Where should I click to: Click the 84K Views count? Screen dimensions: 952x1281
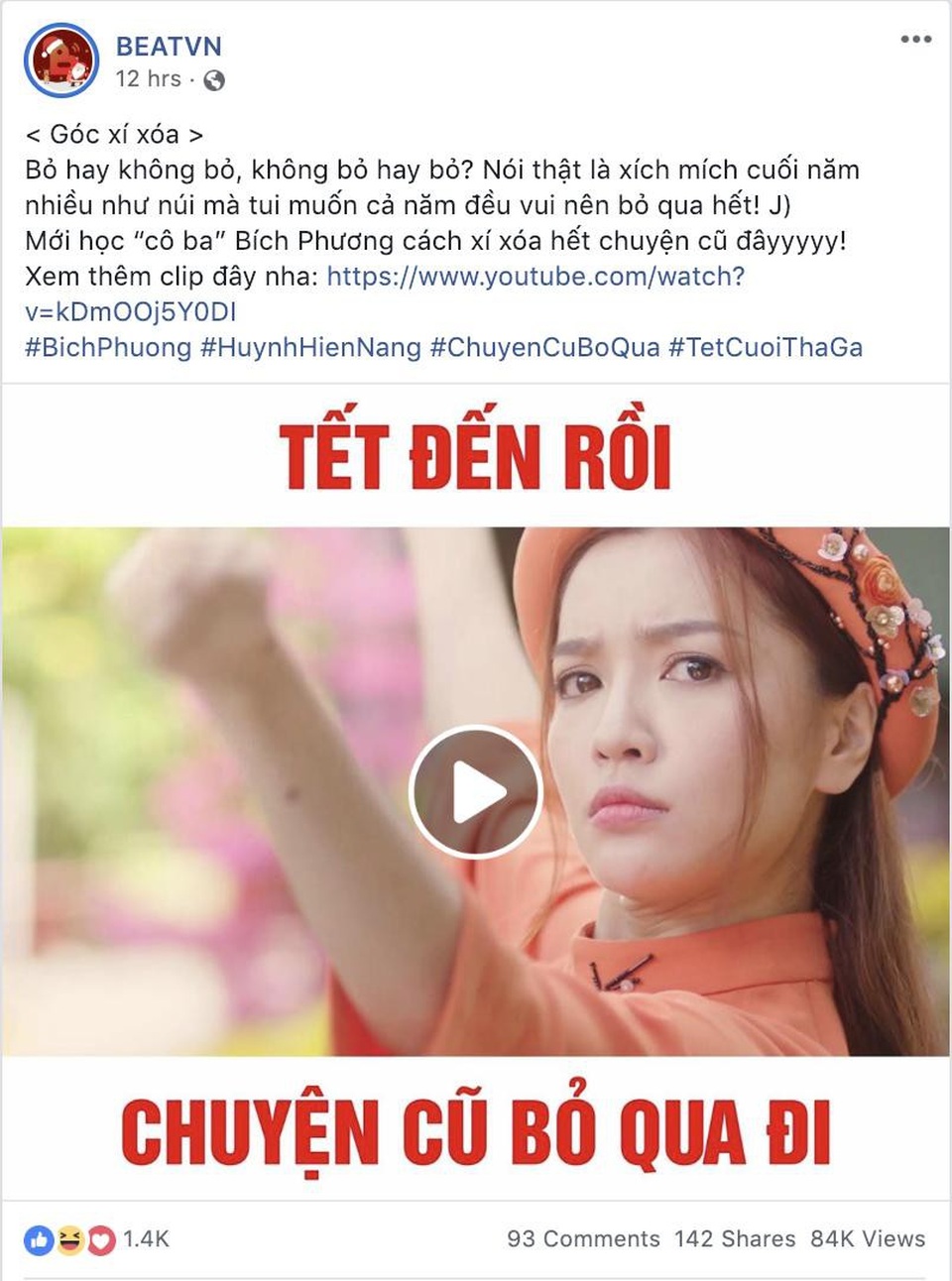point(868,1238)
